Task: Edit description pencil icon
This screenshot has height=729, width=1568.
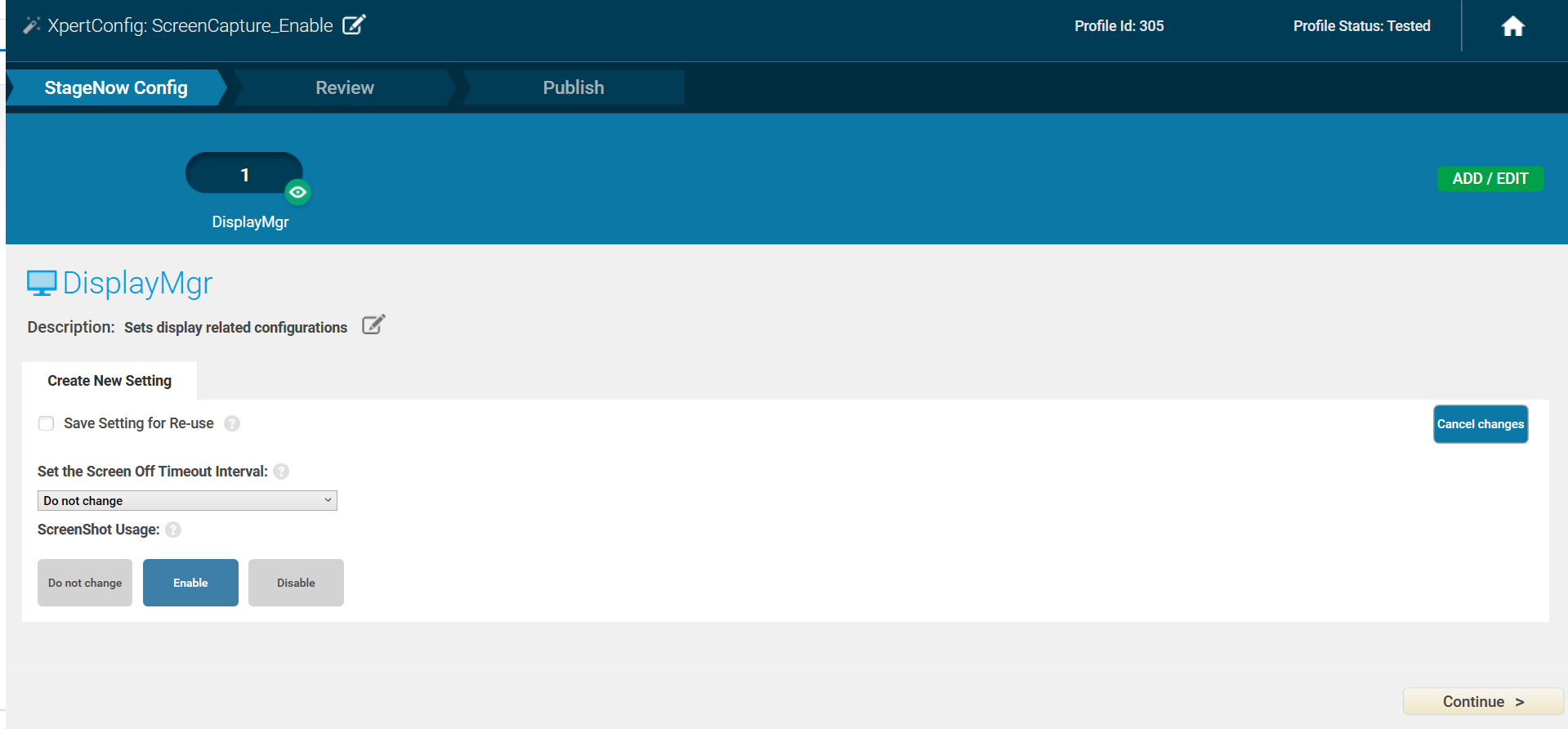Action: coord(373,325)
